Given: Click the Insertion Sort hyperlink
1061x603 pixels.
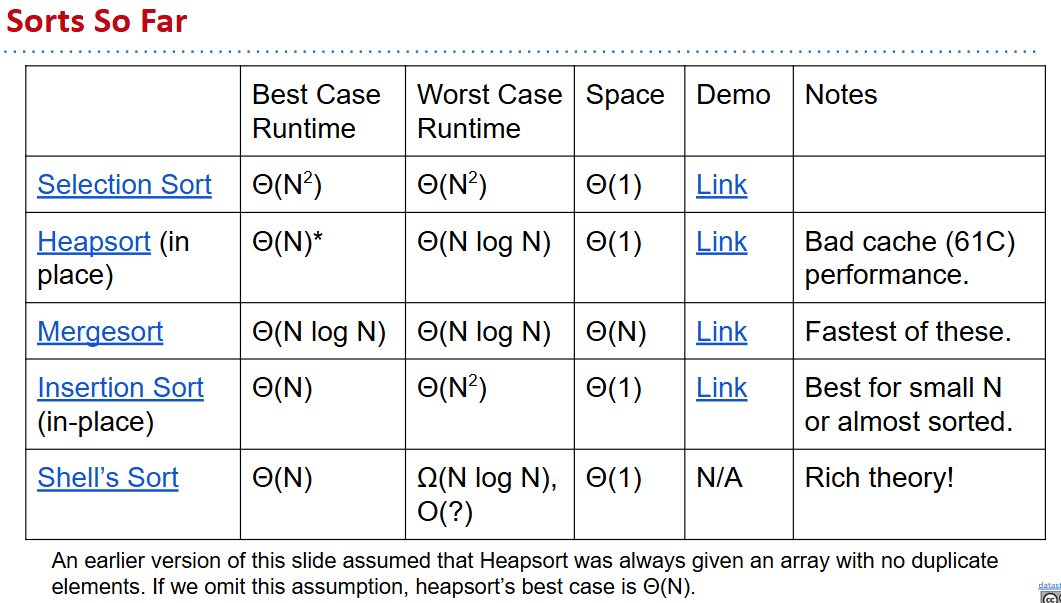Looking at the screenshot, I should coord(120,388).
